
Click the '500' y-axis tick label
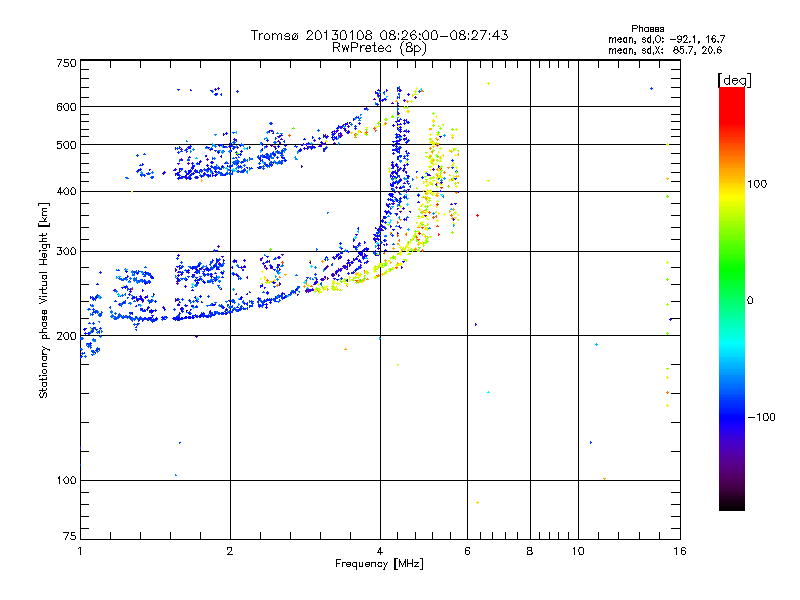coord(66,145)
